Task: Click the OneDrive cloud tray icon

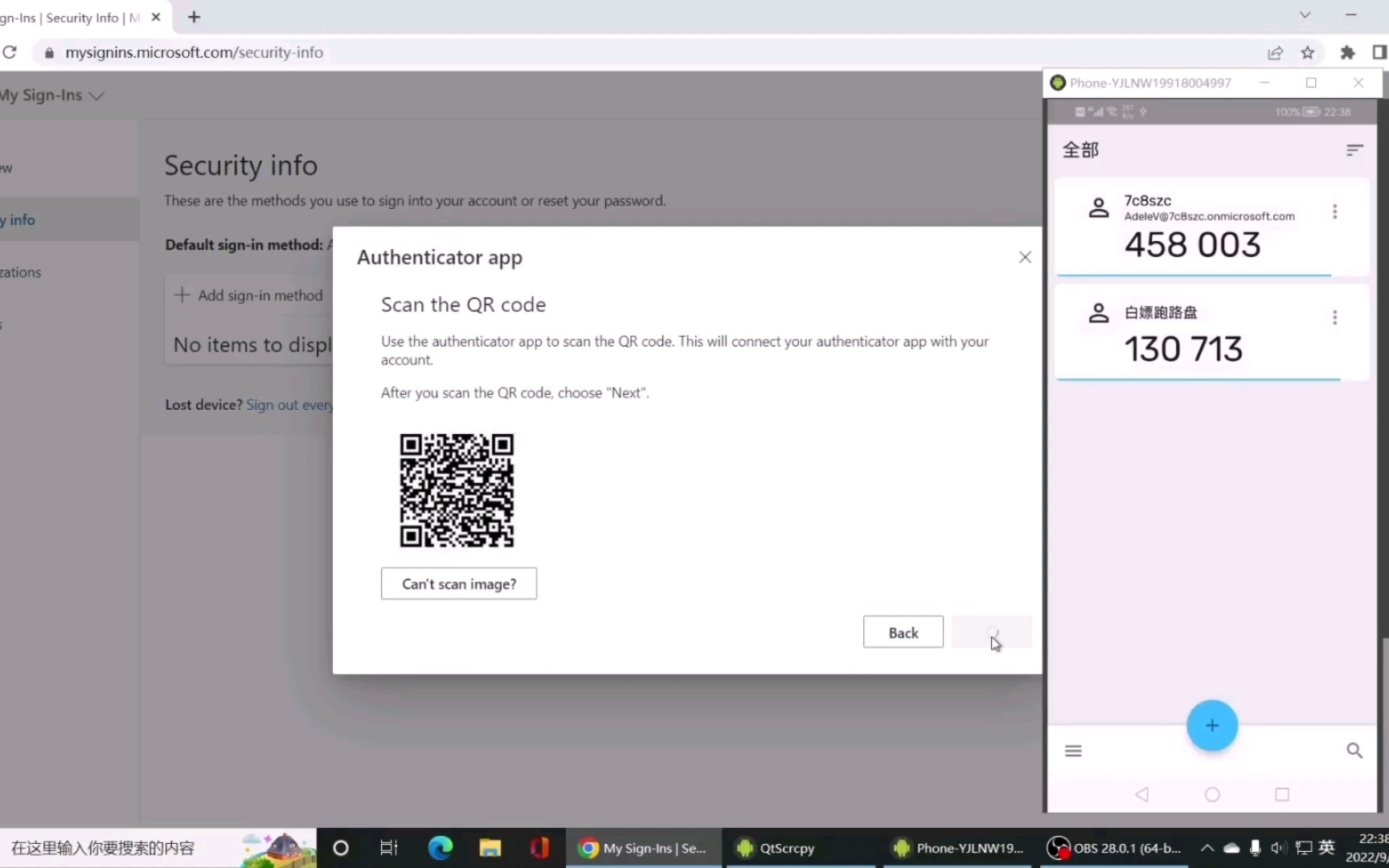Action: [1231, 848]
